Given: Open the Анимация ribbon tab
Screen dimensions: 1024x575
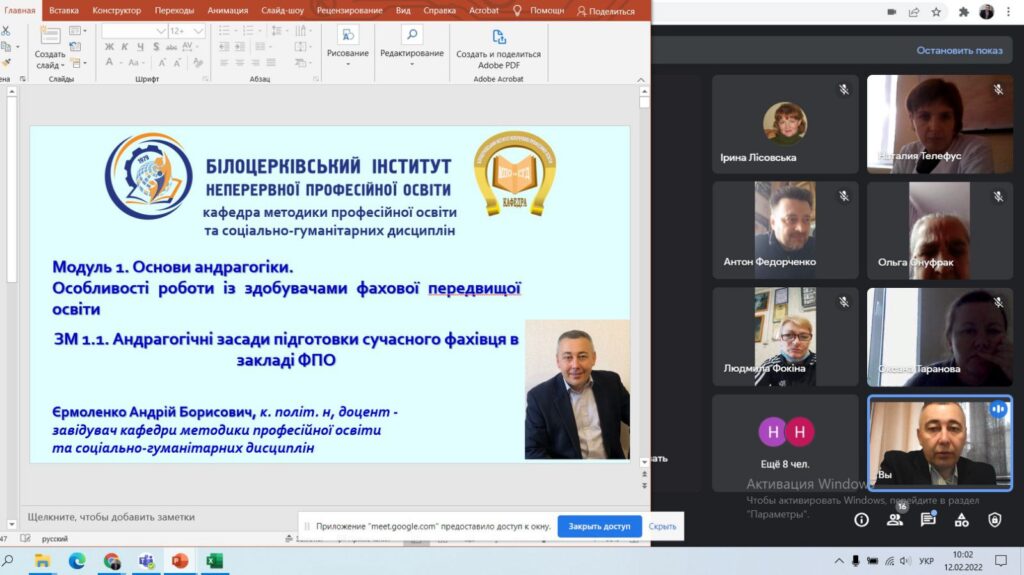Looking at the screenshot, I should [x=226, y=10].
